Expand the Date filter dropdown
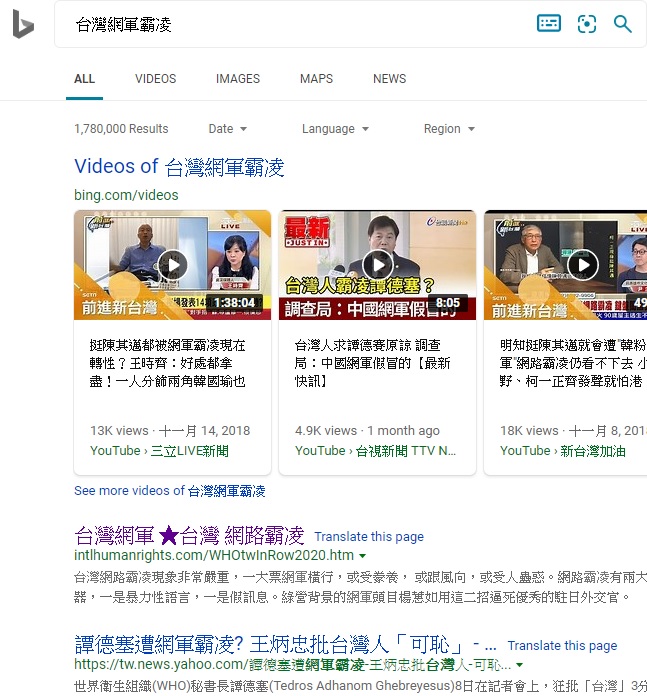This screenshot has width=647, height=696. [228, 129]
